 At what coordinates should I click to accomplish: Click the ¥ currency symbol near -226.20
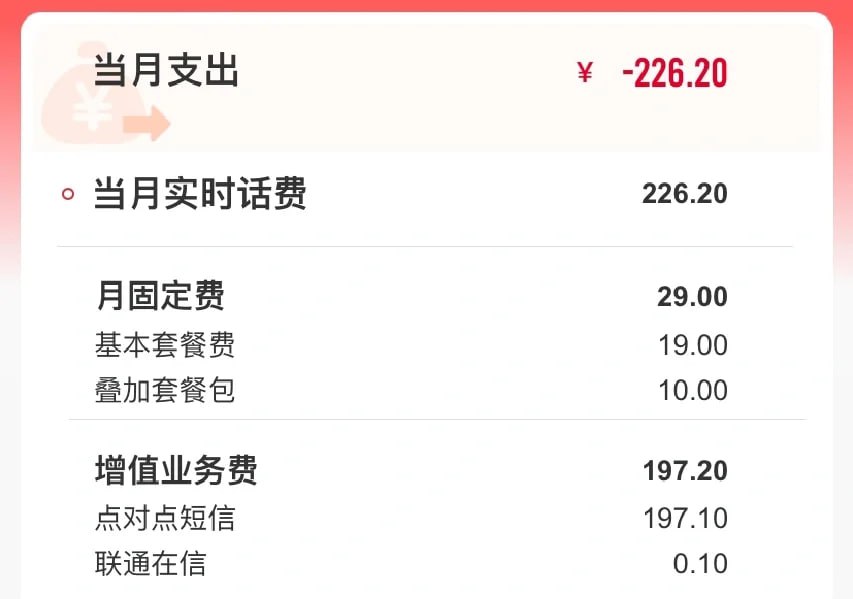pyautogui.click(x=585, y=72)
